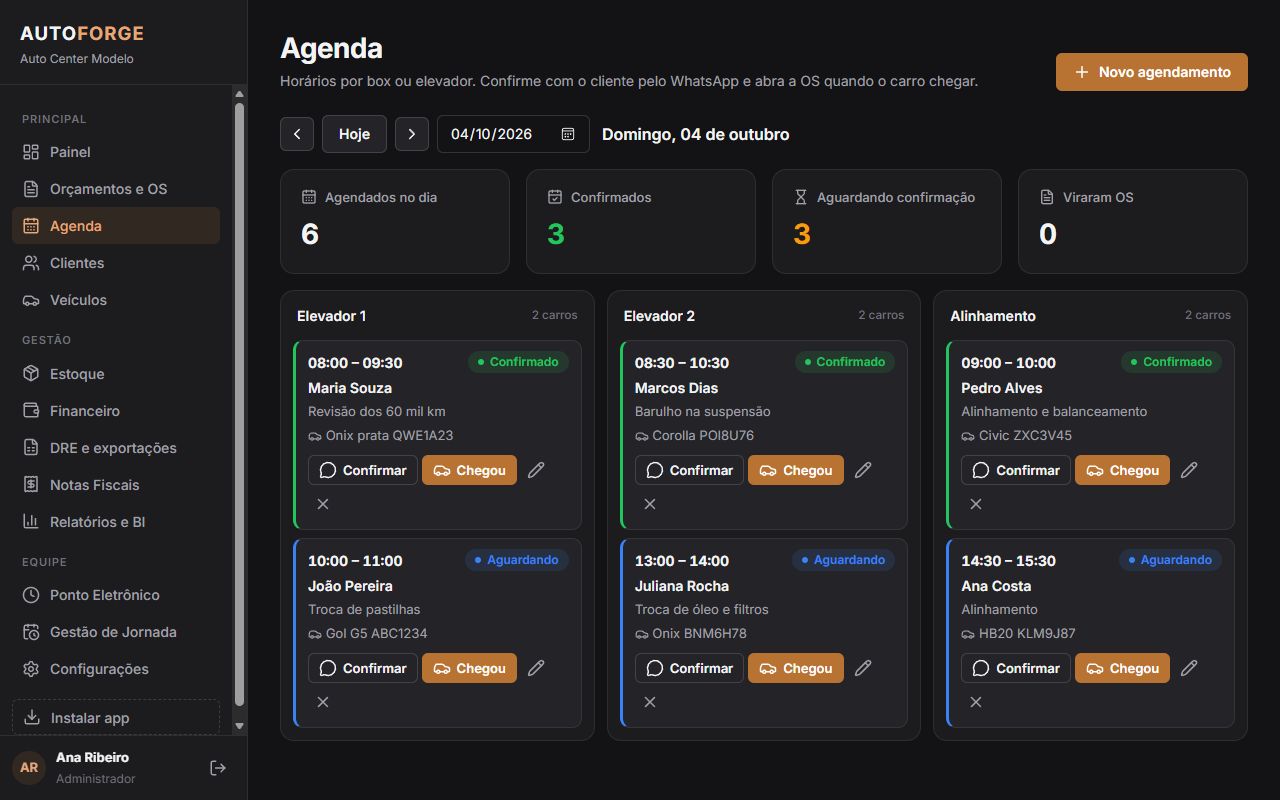The image size is (1280, 800).
Task: Click the Aguardando confirmação stat card
Action: 887,221
